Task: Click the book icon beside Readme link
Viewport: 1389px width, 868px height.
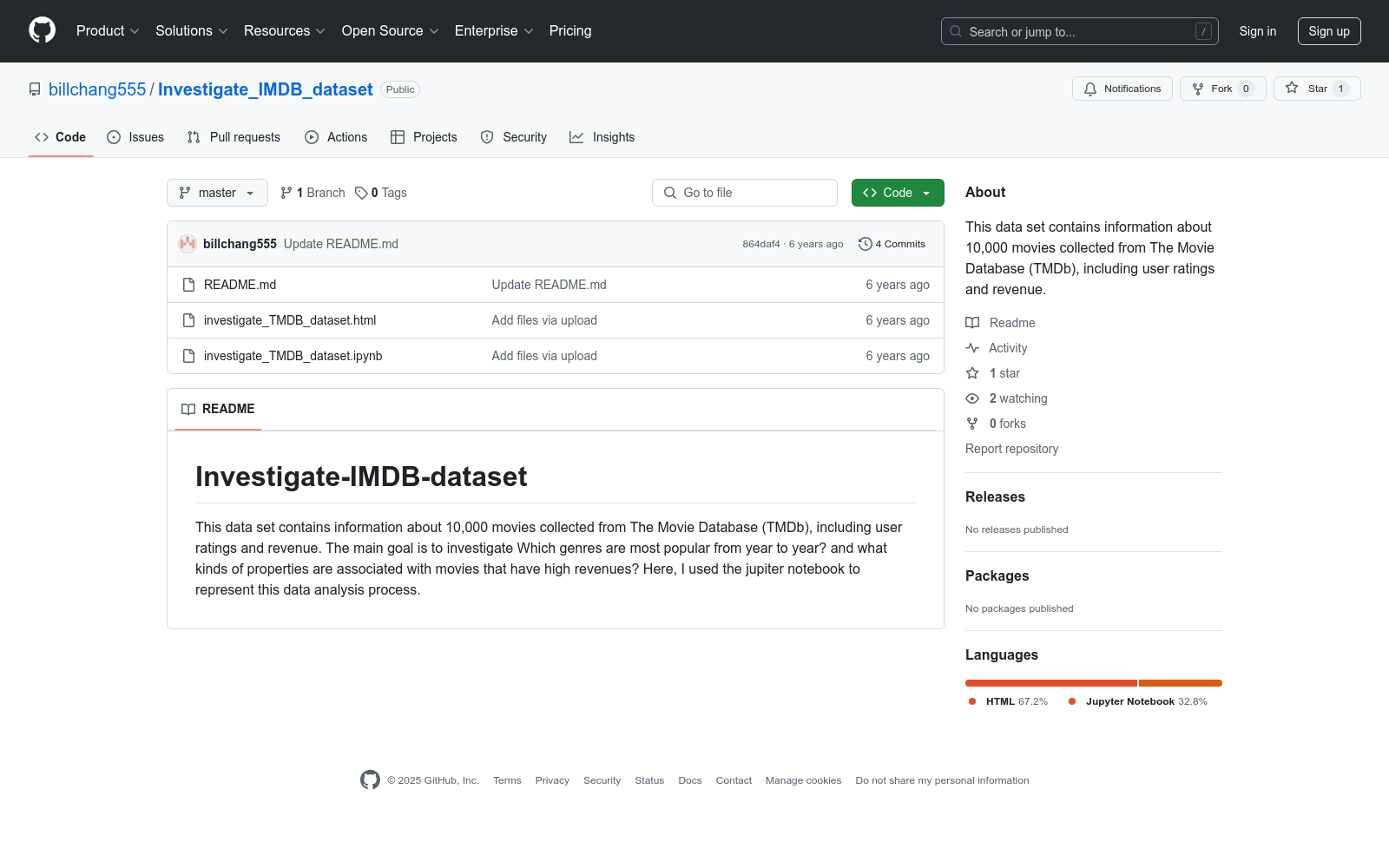Action: tap(972, 323)
